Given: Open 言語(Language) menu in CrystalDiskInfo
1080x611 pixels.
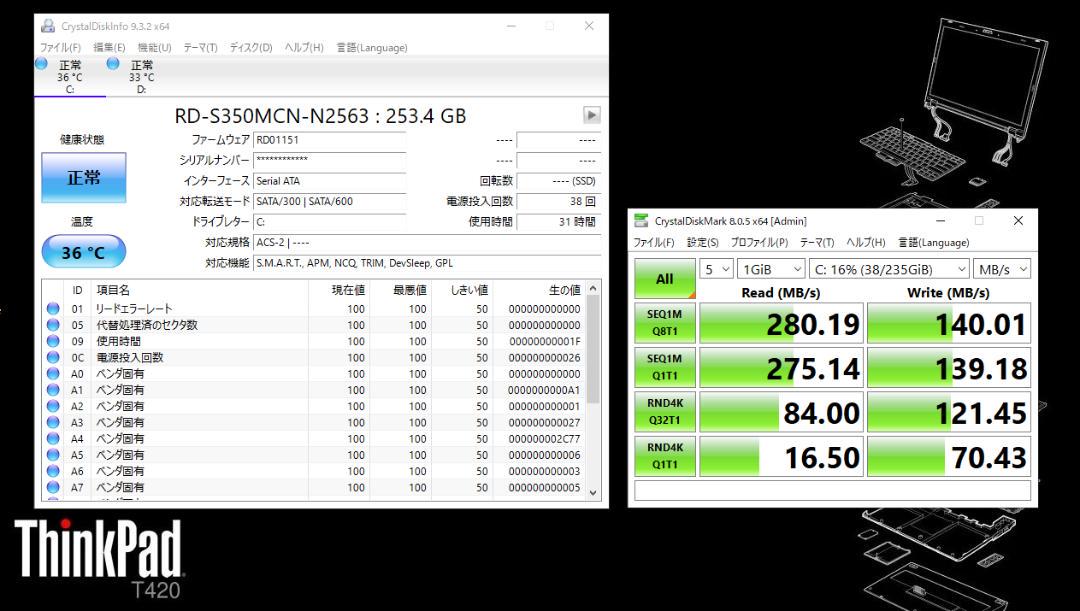Looking at the screenshot, I should [x=372, y=48].
